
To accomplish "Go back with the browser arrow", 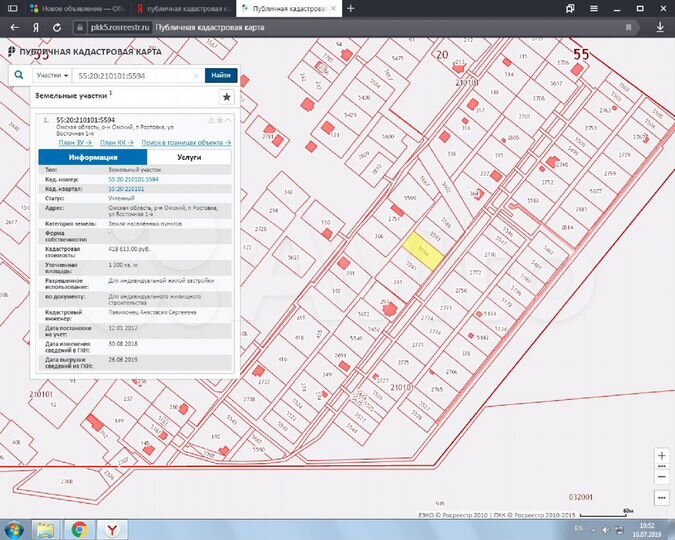I will [15, 28].
